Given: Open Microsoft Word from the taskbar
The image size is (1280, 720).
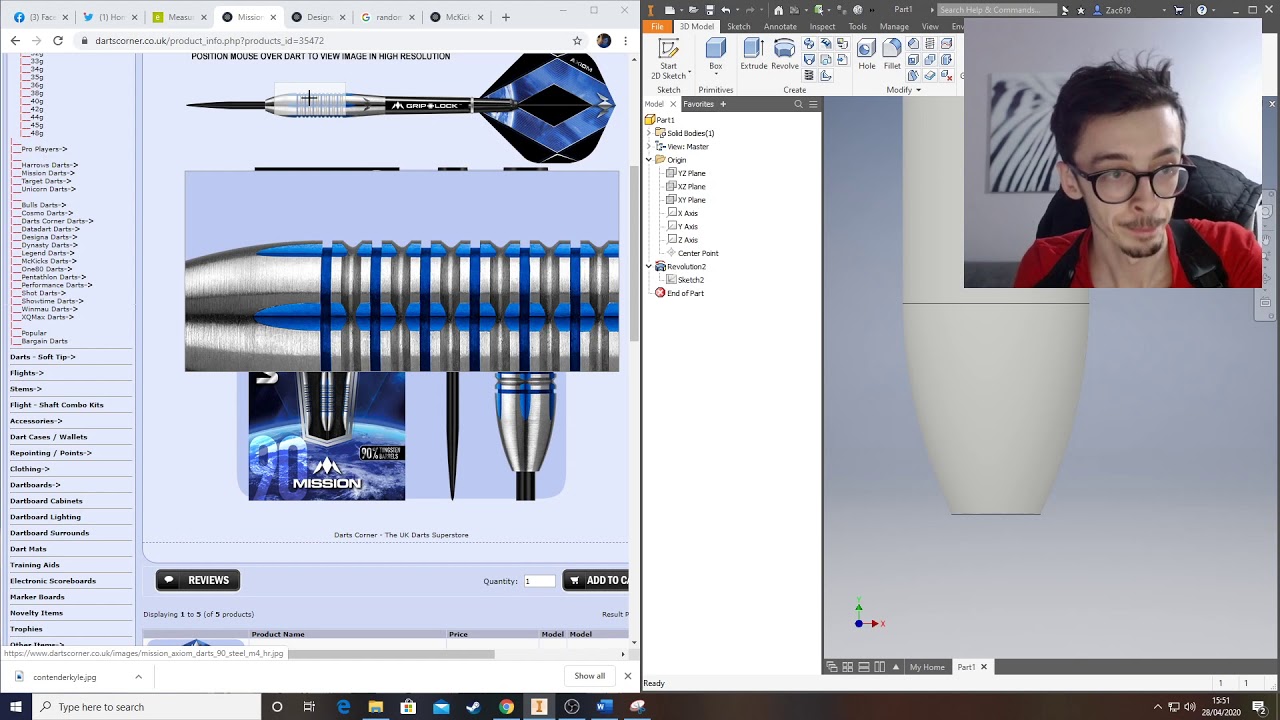Looking at the screenshot, I should pos(604,707).
